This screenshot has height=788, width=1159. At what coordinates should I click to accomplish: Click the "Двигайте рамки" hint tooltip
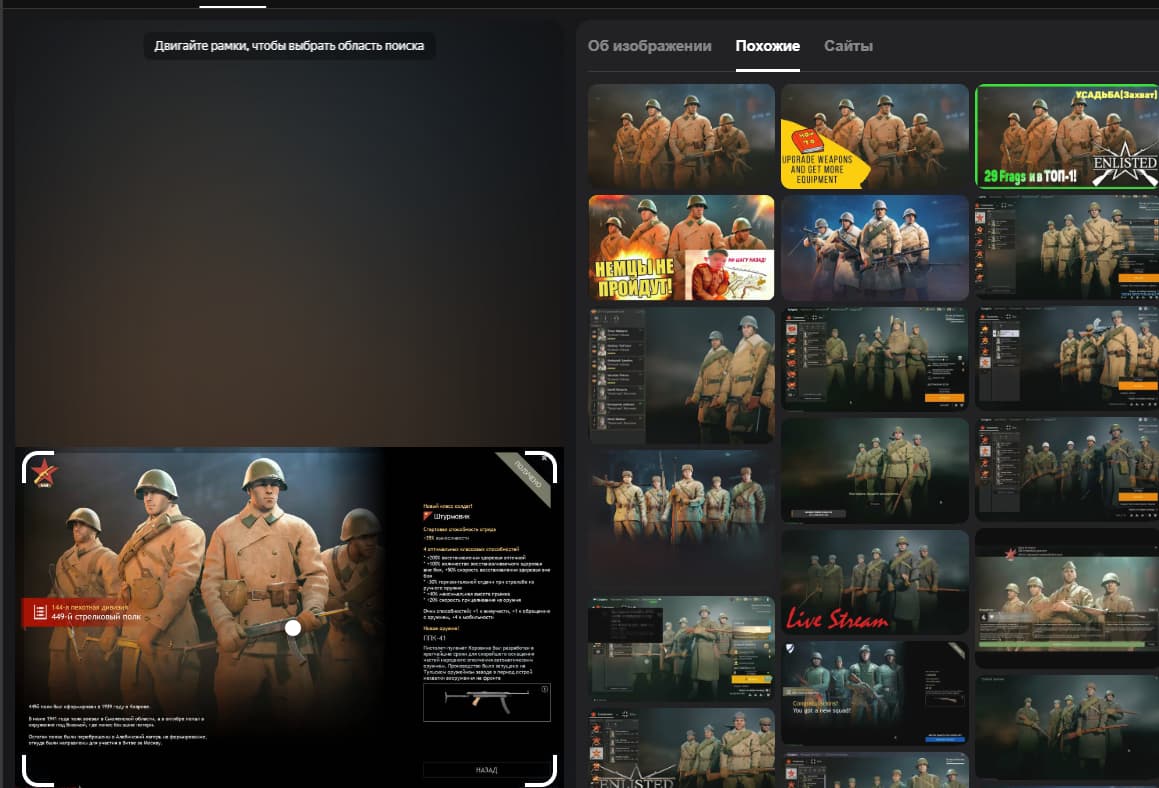[x=290, y=46]
